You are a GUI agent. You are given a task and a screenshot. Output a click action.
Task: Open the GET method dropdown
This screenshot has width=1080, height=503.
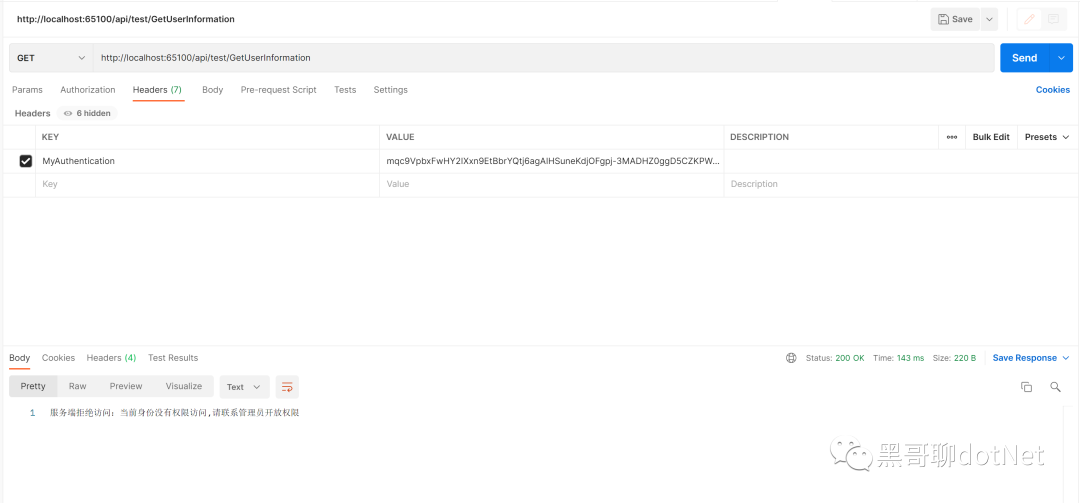point(51,58)
